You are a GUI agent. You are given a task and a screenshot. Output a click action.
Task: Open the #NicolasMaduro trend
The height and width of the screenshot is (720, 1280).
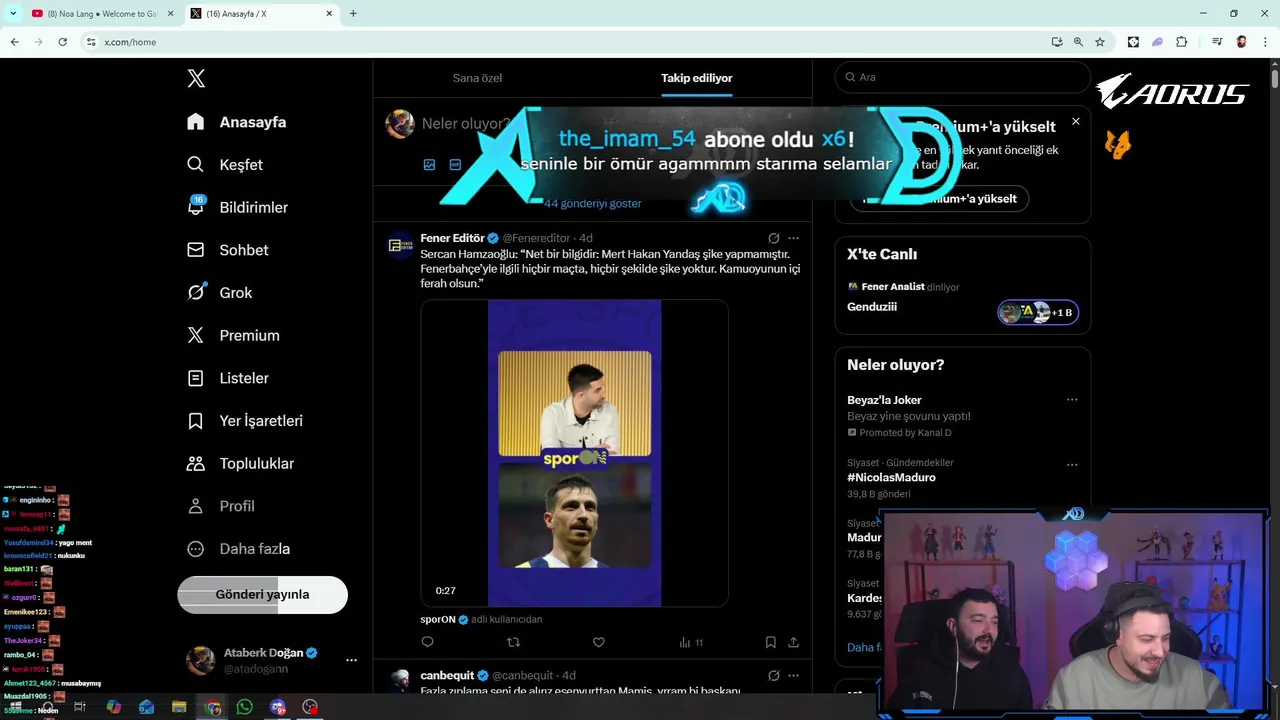[891, 477]
